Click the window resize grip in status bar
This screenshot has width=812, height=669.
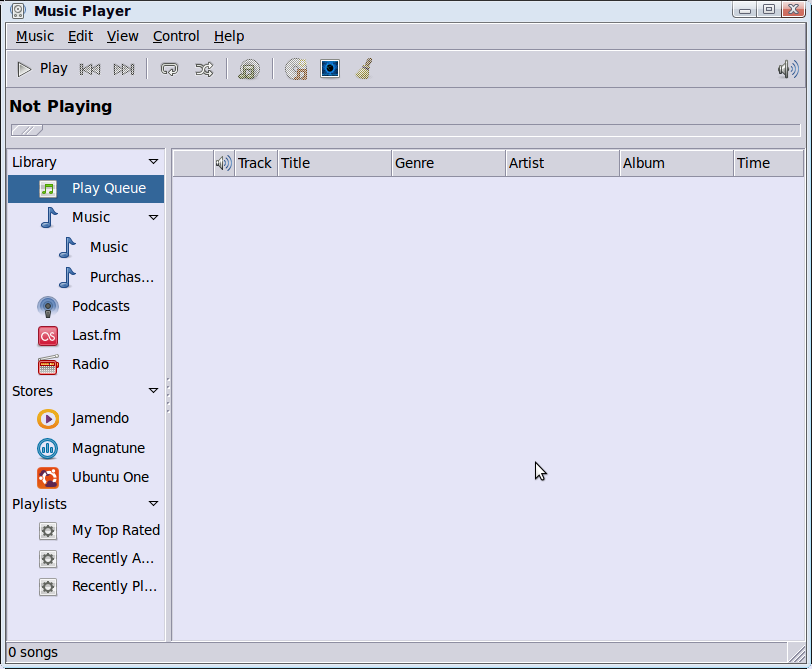(796, 653)
